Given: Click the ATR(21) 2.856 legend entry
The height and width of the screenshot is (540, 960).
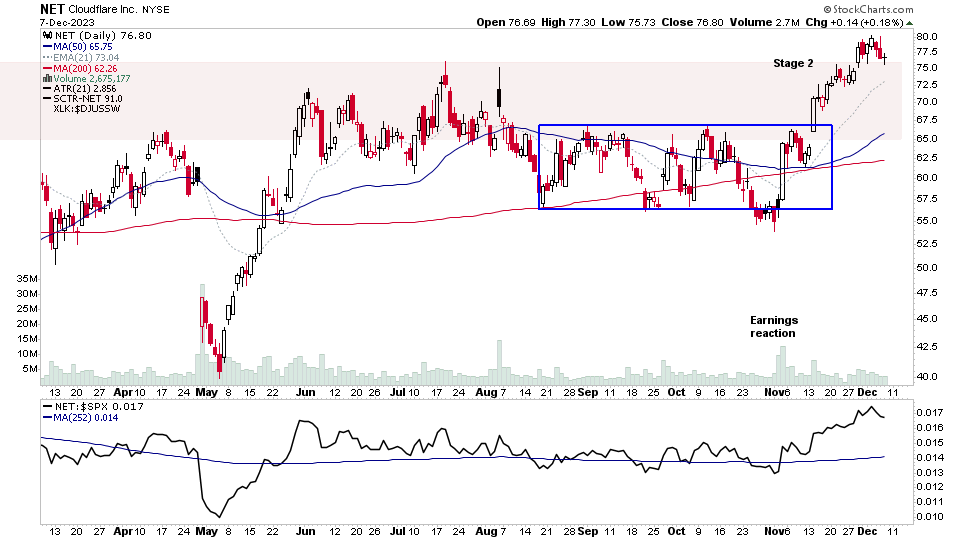Looking at the screenshot, I should point(84,89).
